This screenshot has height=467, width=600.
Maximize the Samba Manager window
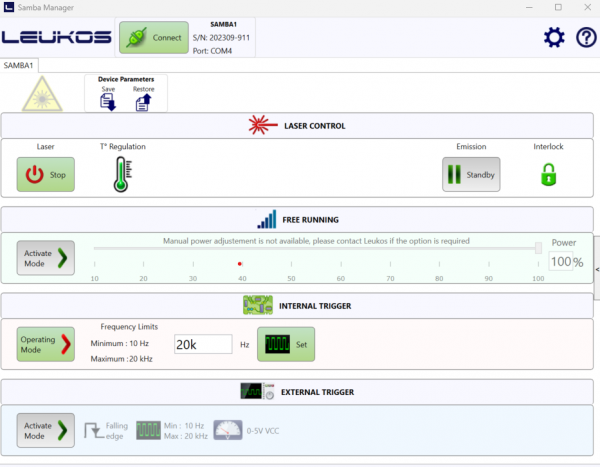558,7
